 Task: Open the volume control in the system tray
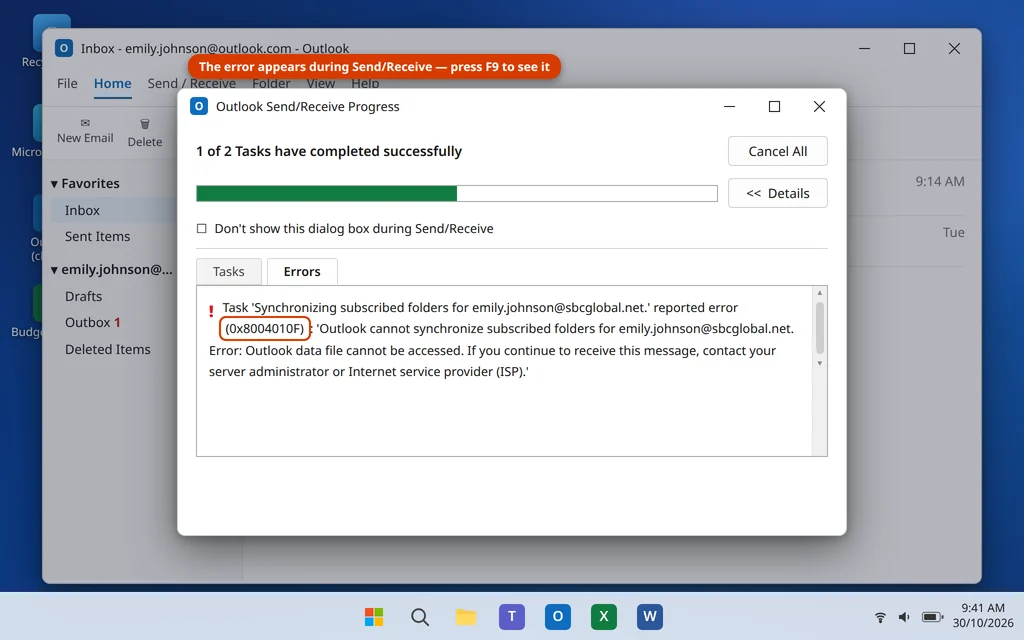tap(904, 617)
